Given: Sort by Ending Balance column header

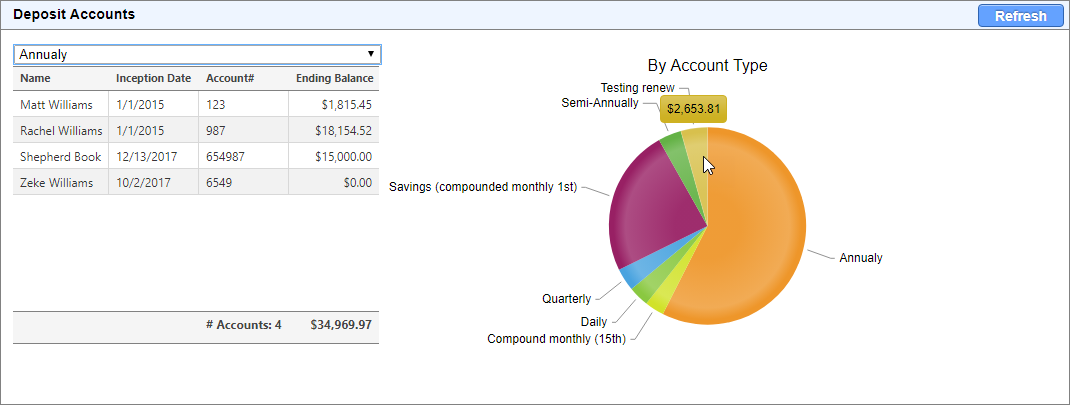Looking at the screenshot, I should pos(334,78).
